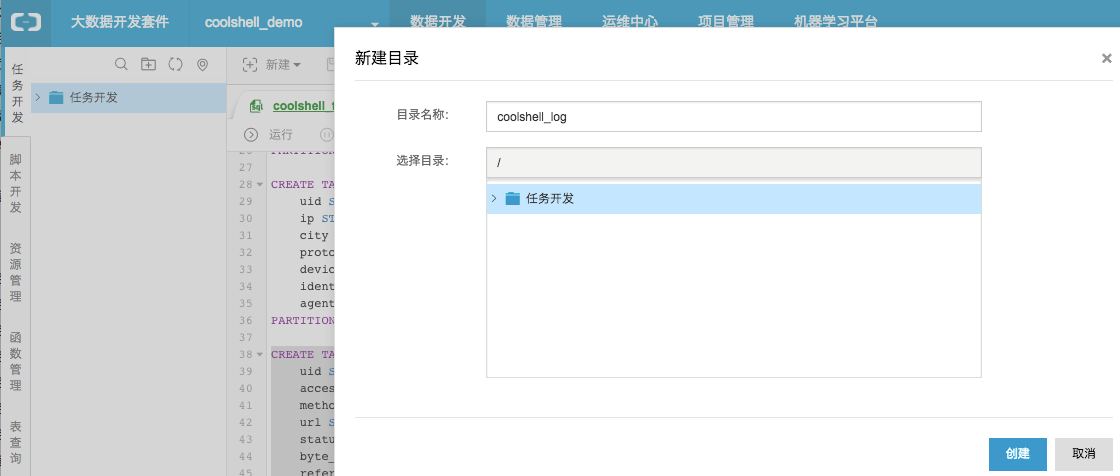Click the 目录名称: label
1120x476 pixels.
(x=423, y=114)
